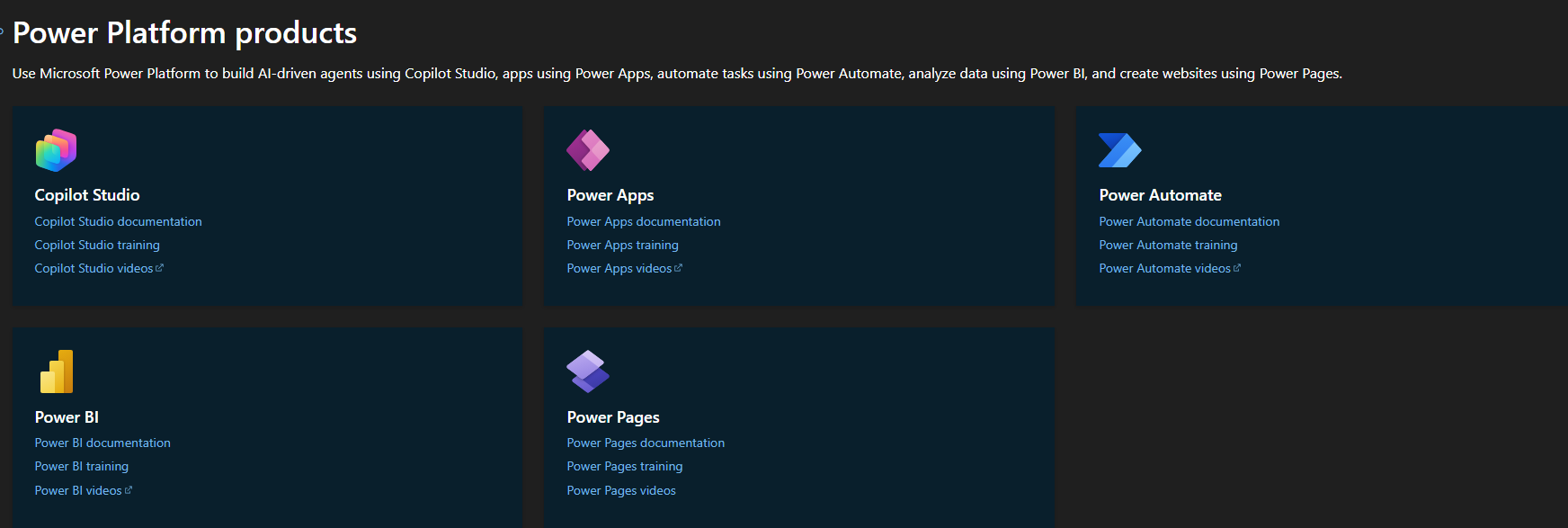Viewport: 1568px width, 528px height.
Task: Click the Power Pages product icon
Action: pyautogui.click(x=588, y=371)
